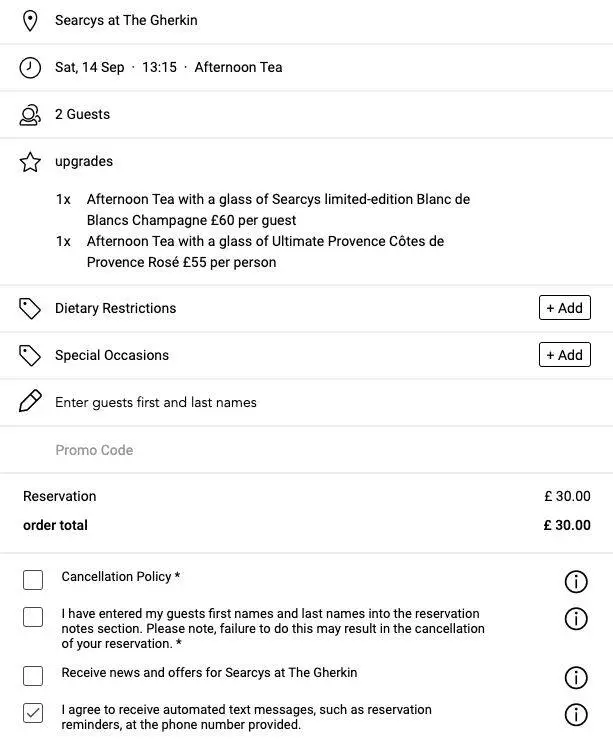Check the guests names confirmation box

33,617
